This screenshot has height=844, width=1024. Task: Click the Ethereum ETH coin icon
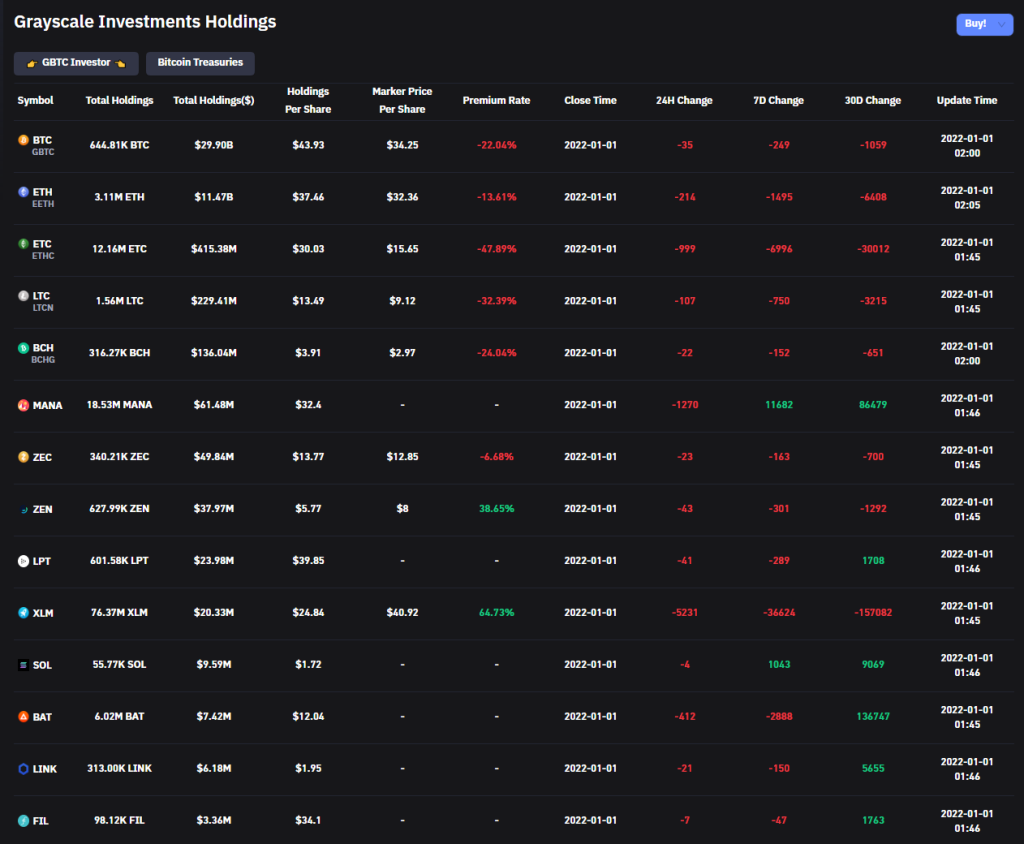[24, 192]
